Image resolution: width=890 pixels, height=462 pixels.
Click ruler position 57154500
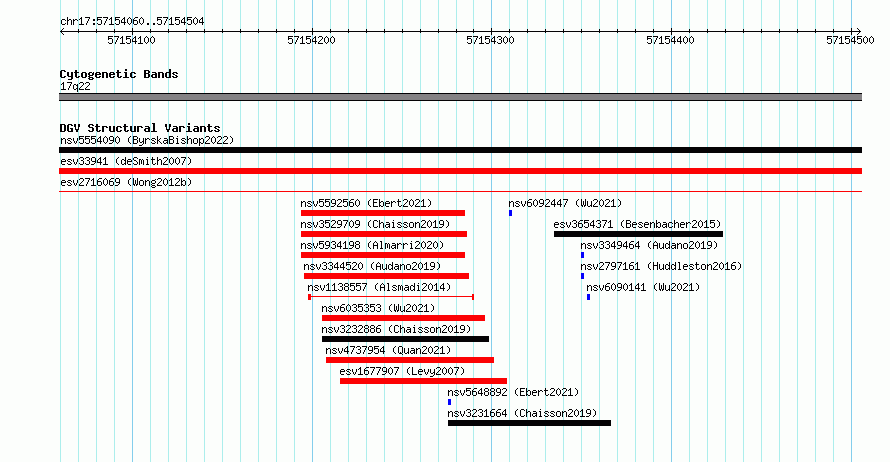coord(850,40)
